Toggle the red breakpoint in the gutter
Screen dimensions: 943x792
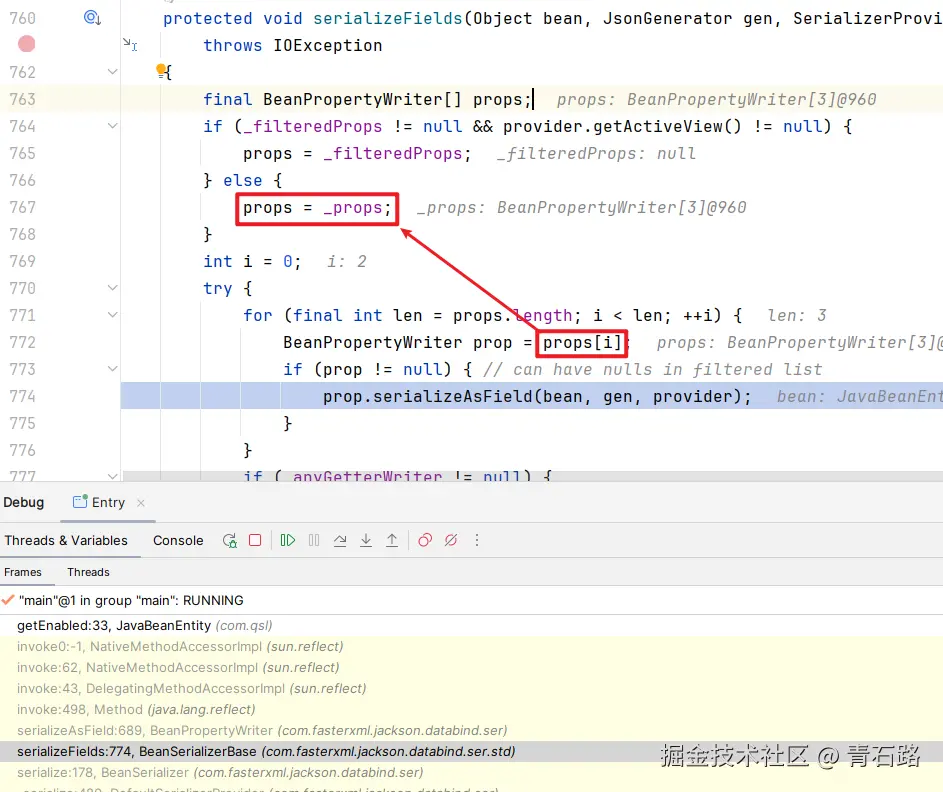click(26, 43)
